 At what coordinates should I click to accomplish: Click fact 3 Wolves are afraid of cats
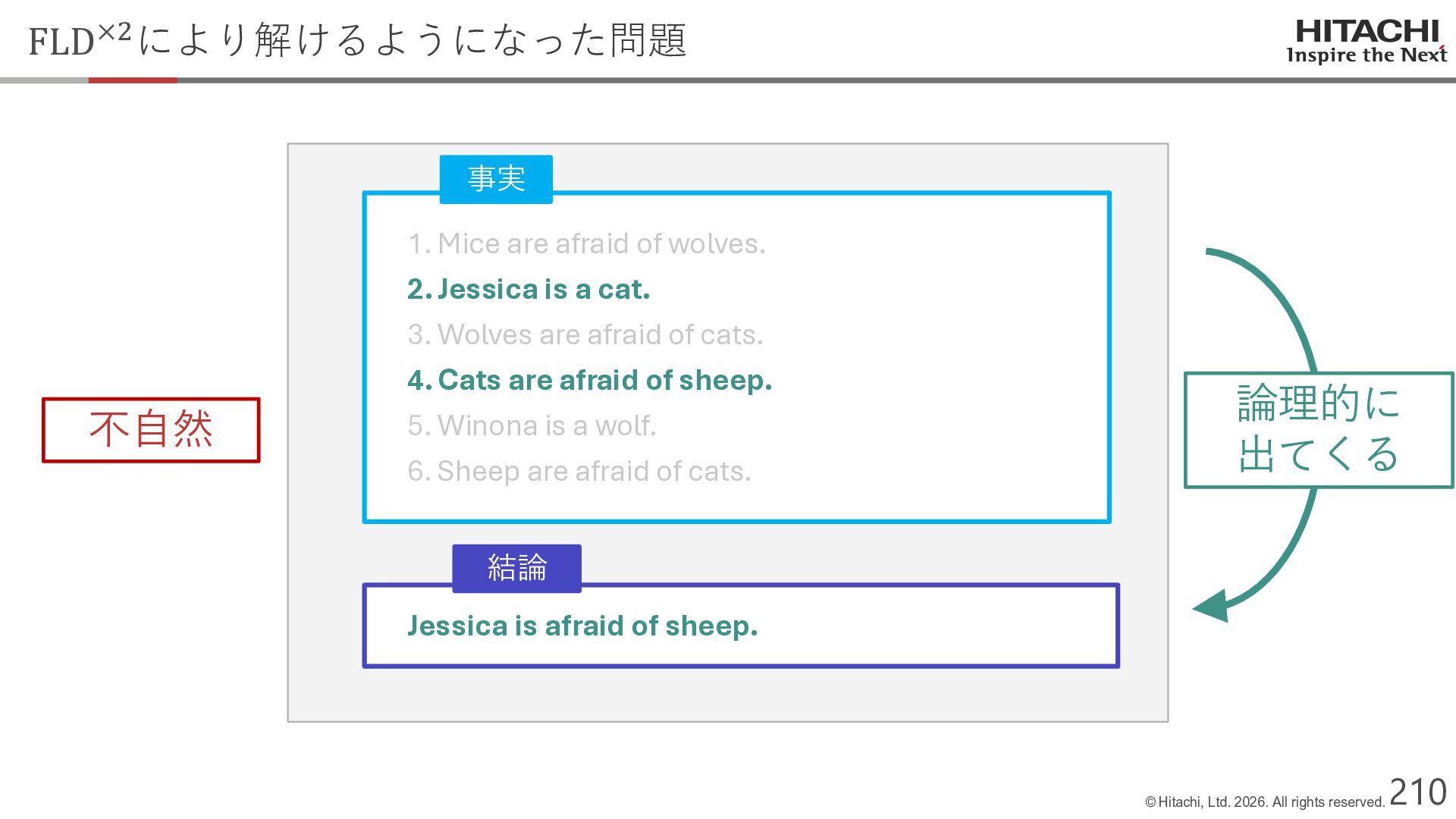tap(585, 334)
